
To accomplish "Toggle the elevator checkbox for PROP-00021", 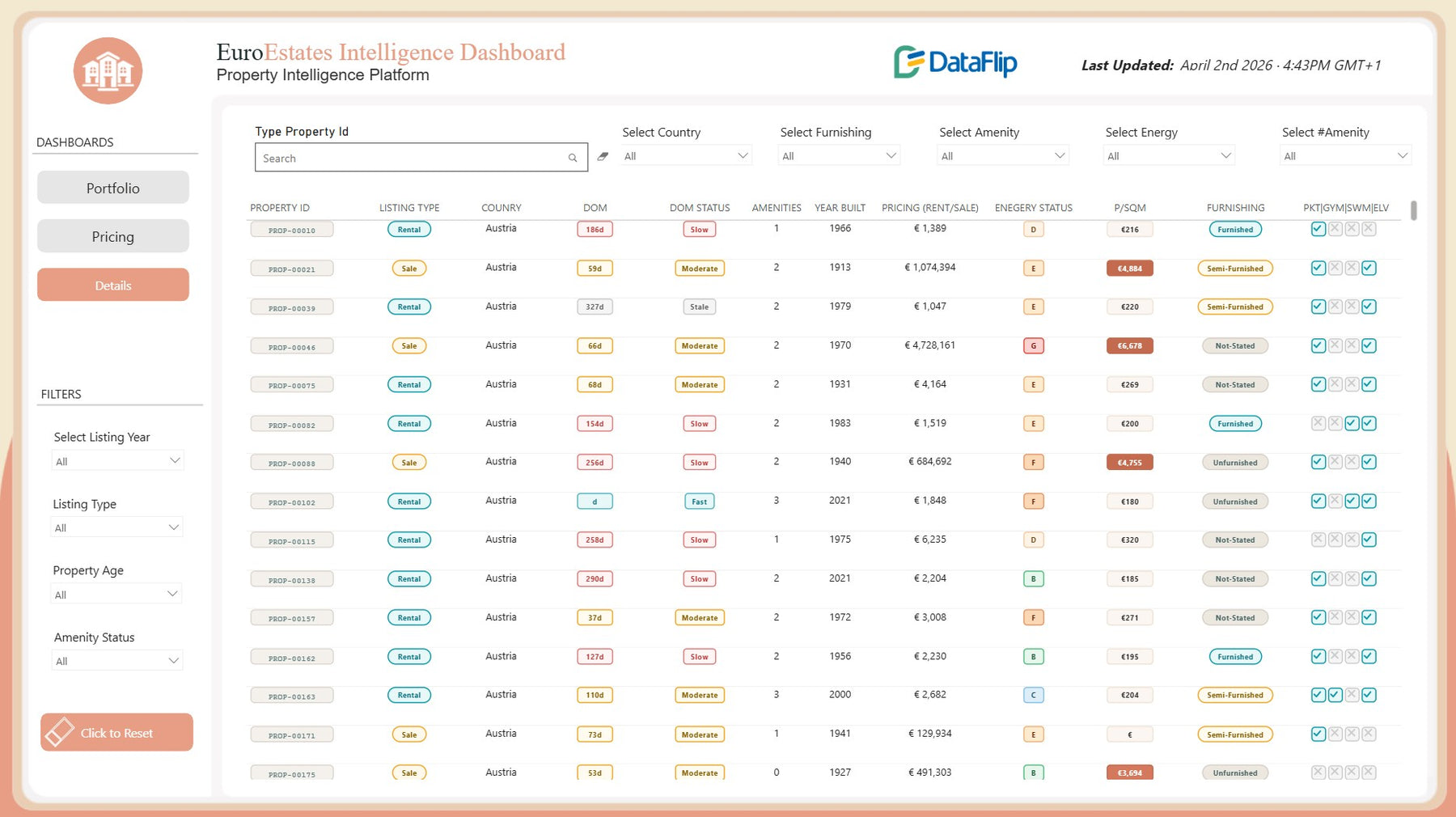I will pyautogui.click(x=1369, y=269).
